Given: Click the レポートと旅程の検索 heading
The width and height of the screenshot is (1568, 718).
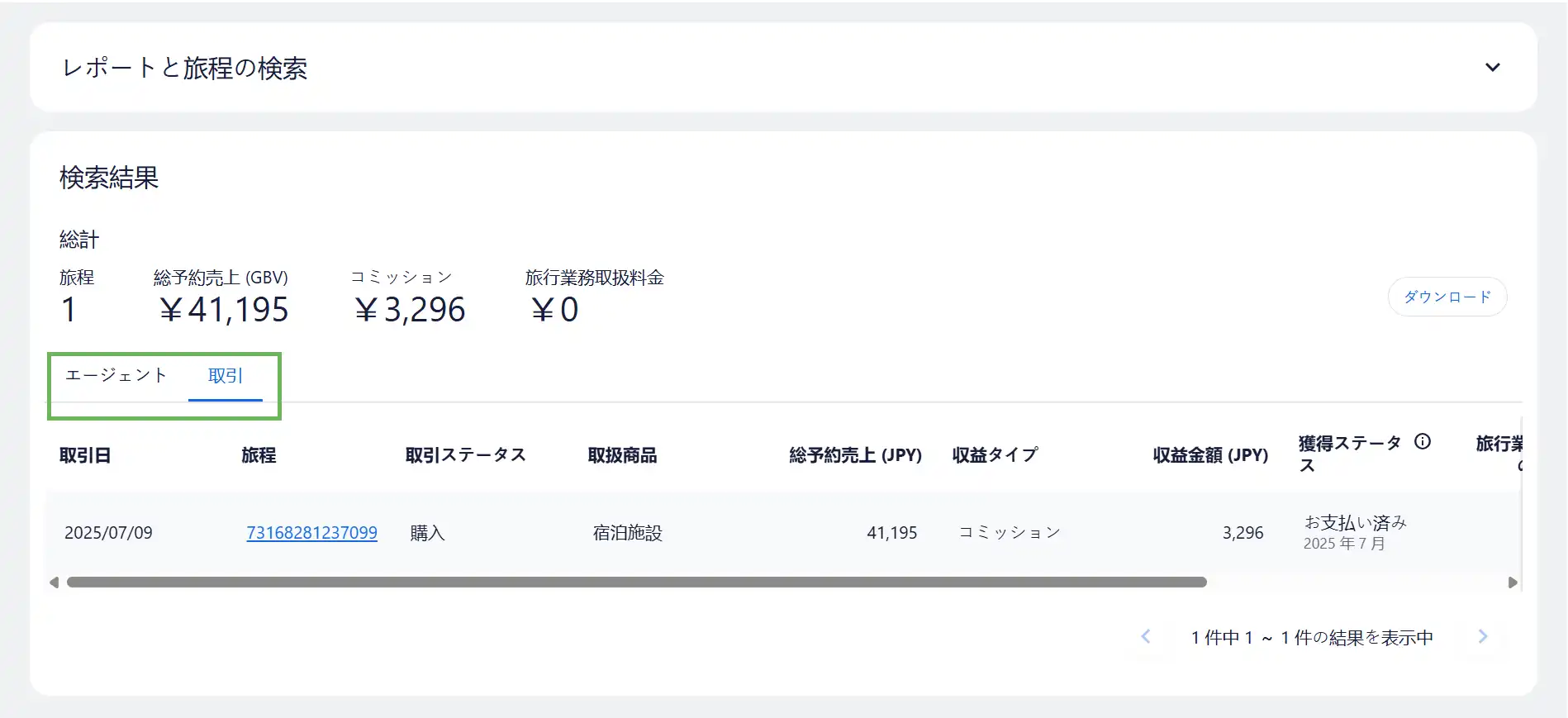Looking at the screenshot, I should point(185,68).
